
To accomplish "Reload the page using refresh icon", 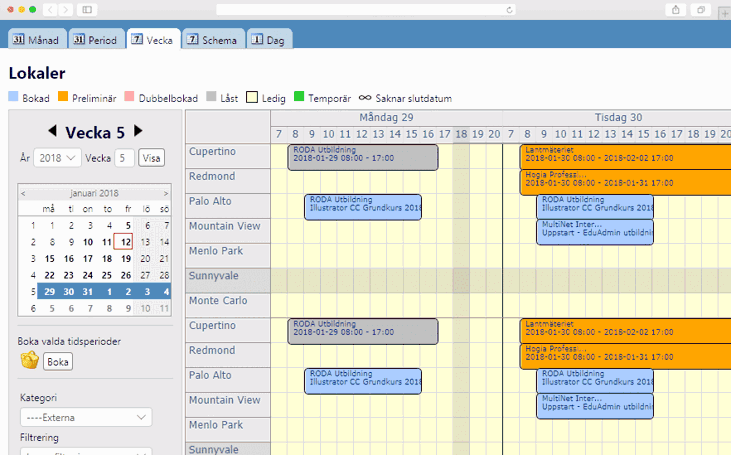I will click(509, 9).
